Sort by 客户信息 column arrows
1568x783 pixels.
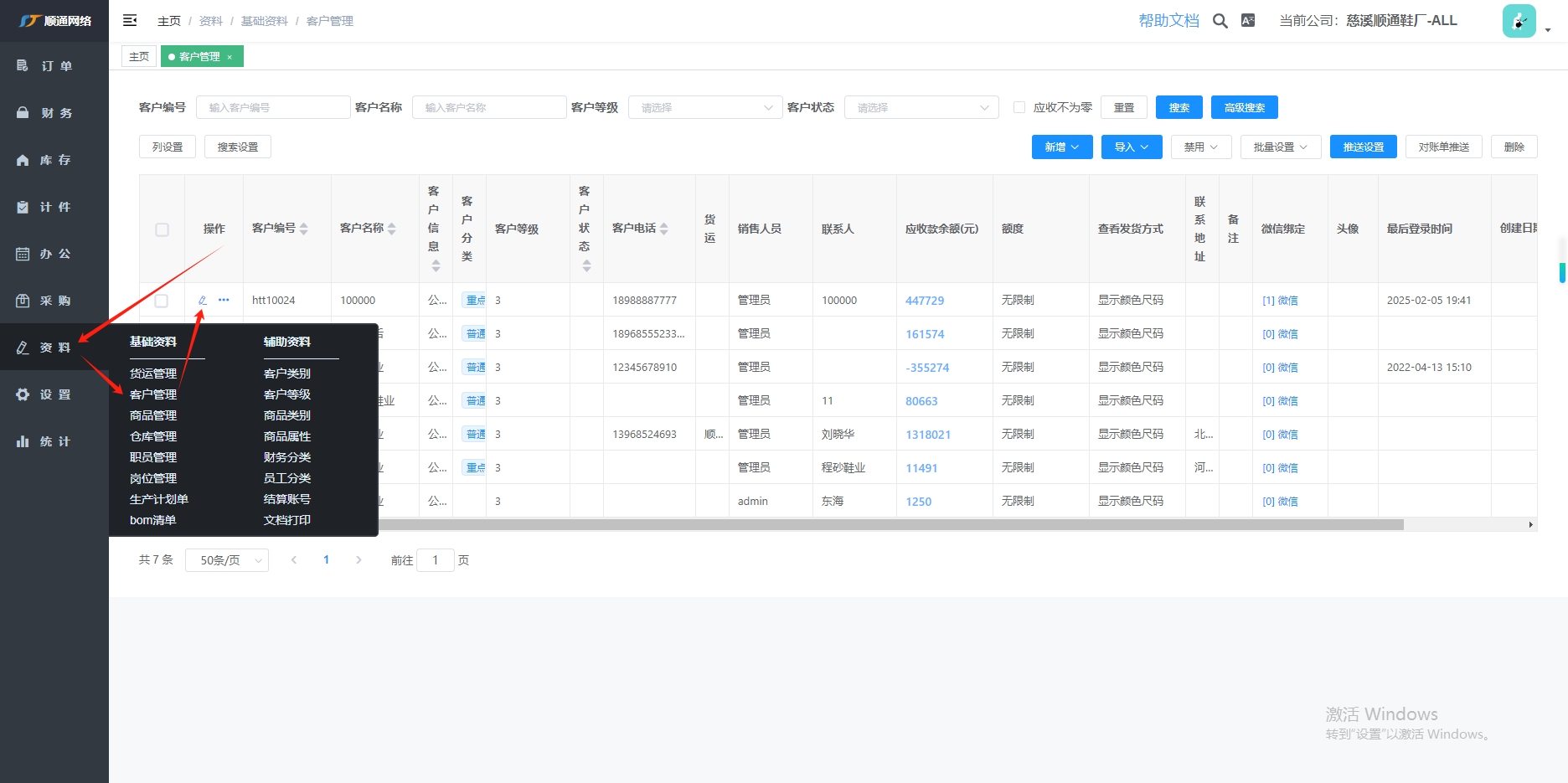(x=436, y=265)
